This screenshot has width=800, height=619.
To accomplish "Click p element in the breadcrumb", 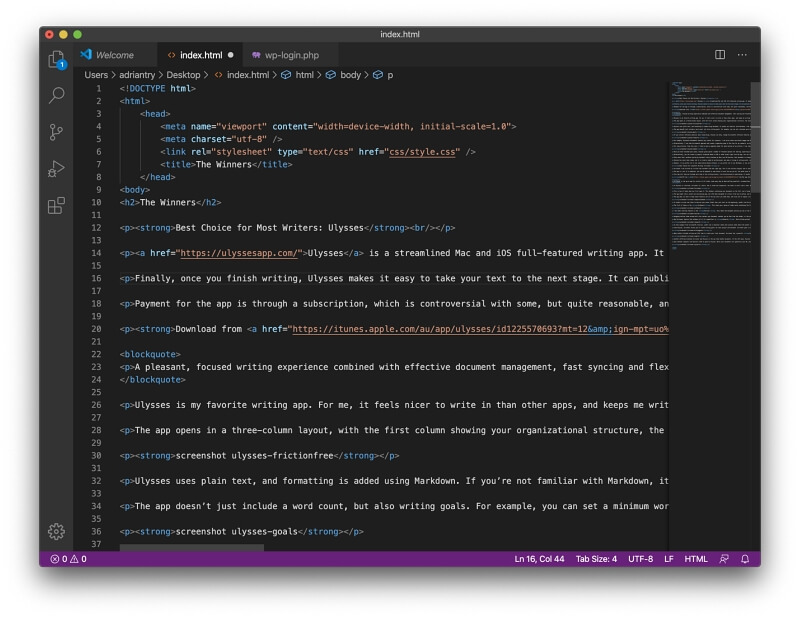I will point(390,76).
